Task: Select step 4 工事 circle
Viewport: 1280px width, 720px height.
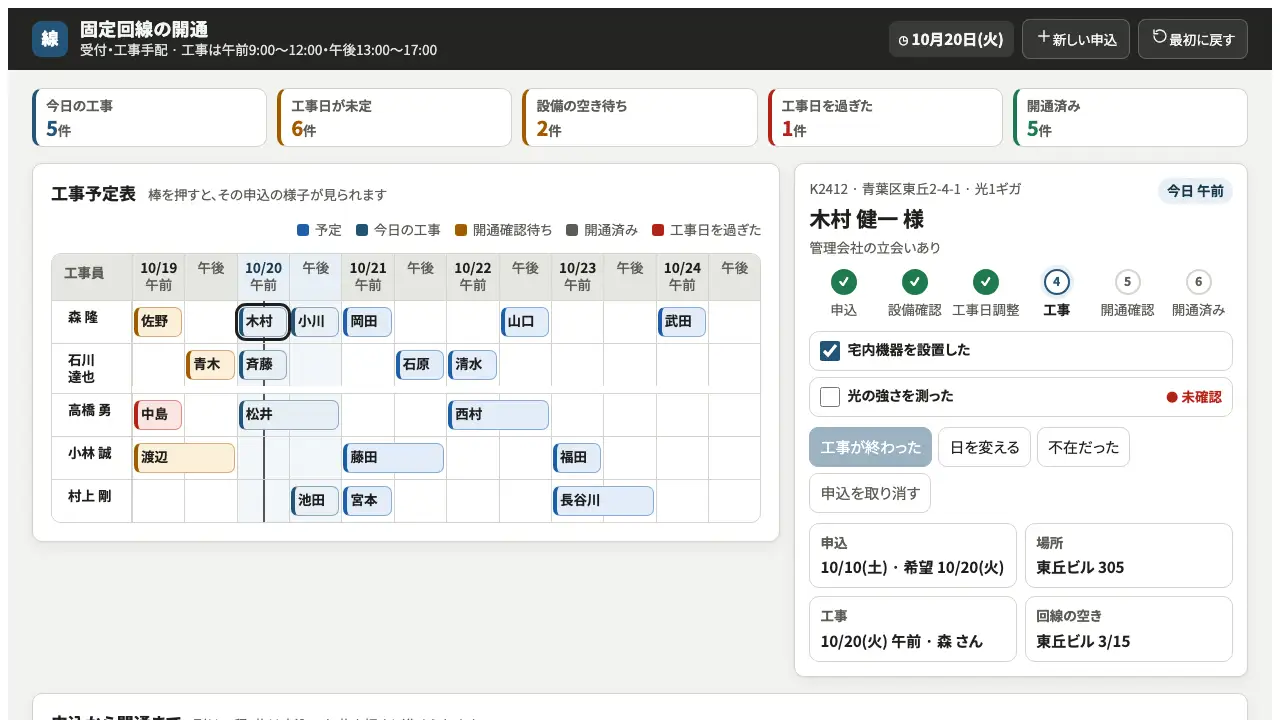Action: coord(1057,282)
